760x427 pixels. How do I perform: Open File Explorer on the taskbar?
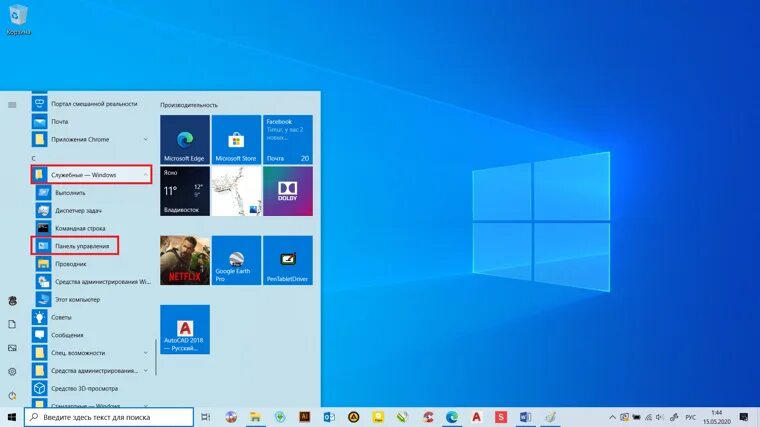click(x=255, y=417)
